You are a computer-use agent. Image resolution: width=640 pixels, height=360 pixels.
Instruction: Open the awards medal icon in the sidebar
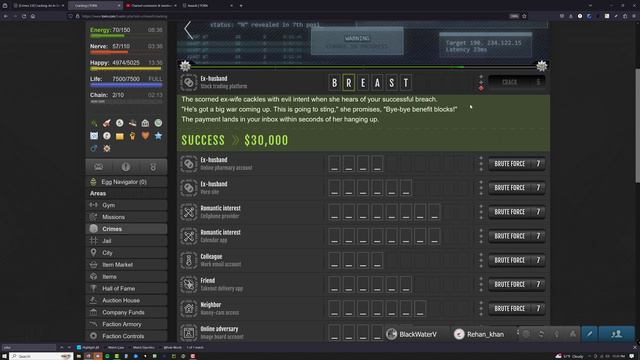click(153, 167)
